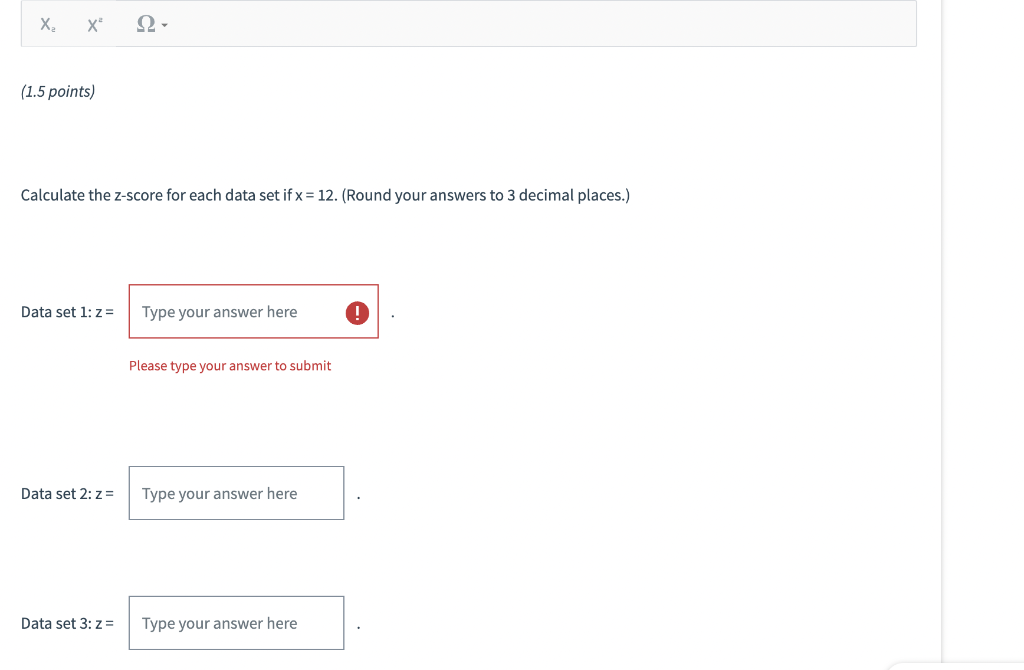Select the subscript formatting icon

point(45,24)
